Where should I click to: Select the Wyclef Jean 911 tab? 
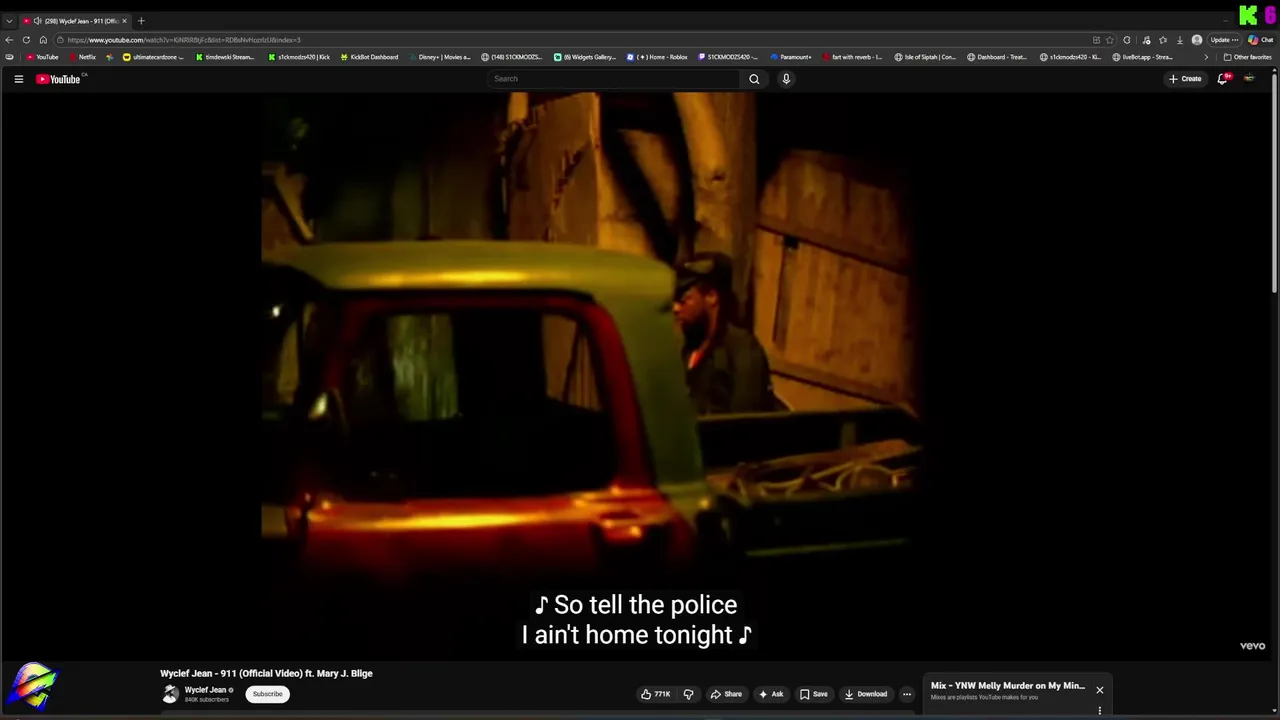[75, 21]
